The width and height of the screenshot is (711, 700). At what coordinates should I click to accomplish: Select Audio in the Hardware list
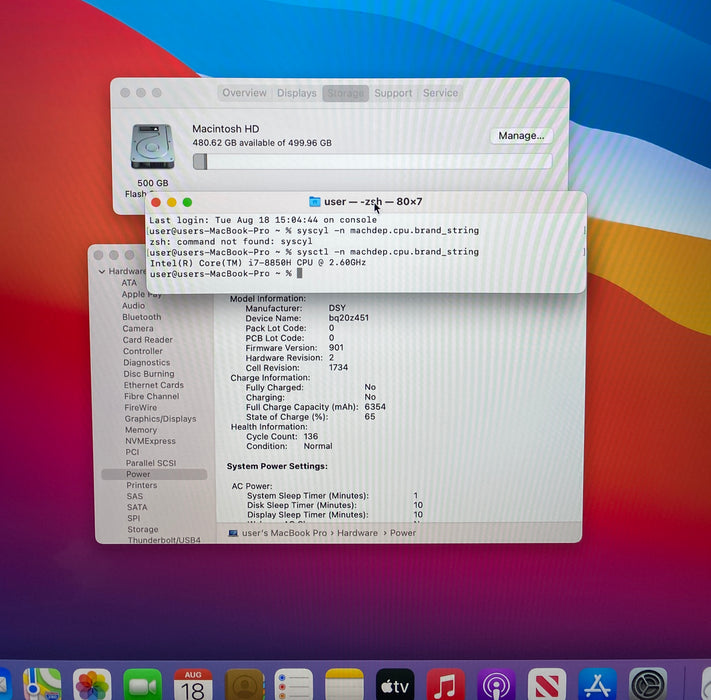[x=133, y=306]
